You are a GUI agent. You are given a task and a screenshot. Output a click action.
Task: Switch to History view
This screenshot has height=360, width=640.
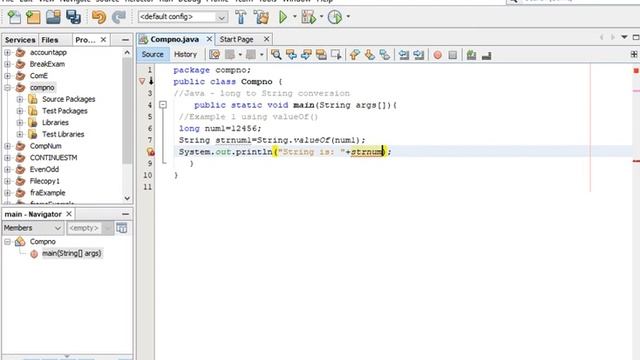click(x=185, y=54)
